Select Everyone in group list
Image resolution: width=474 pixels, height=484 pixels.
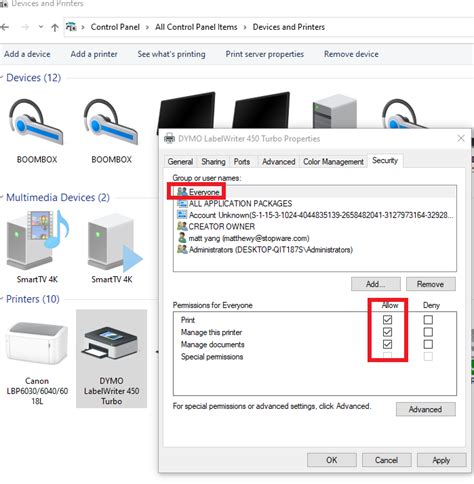[315, 192]
